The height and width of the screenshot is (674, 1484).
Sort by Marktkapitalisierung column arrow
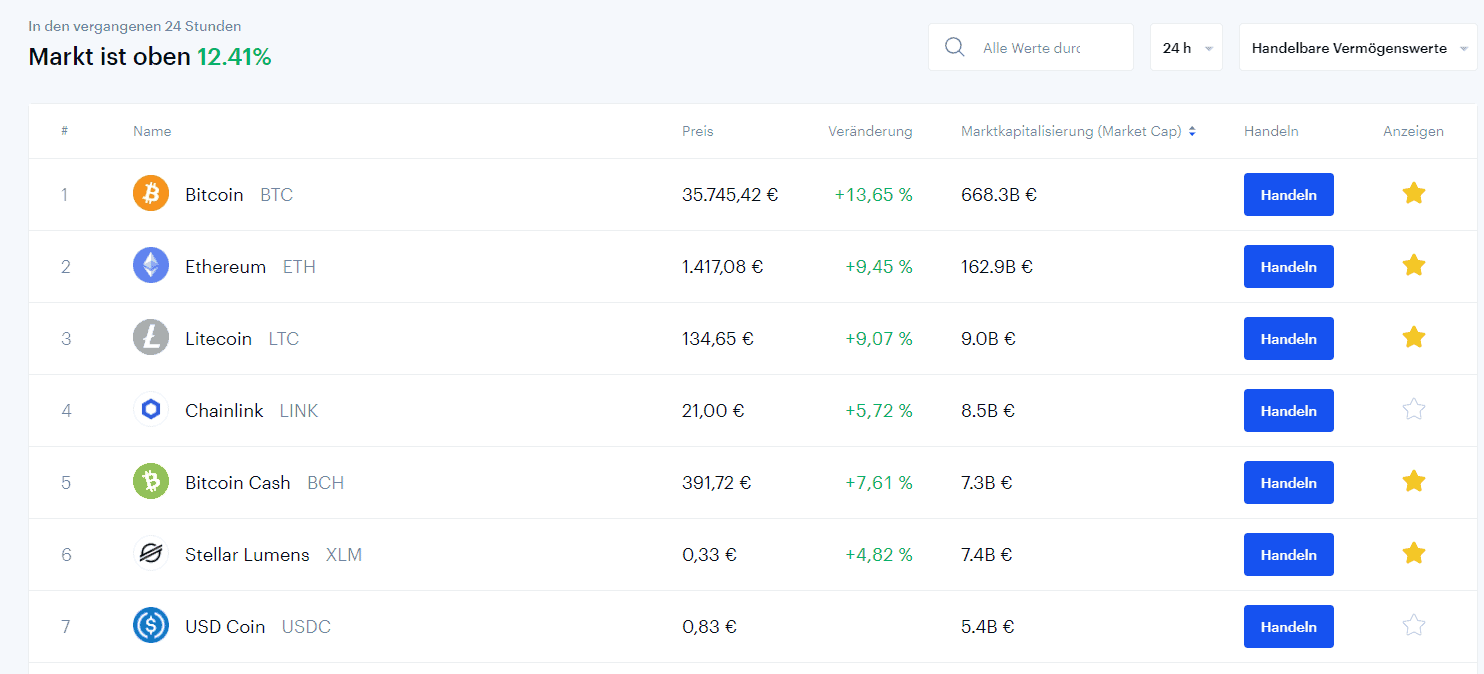click(x=1192, y=131)
